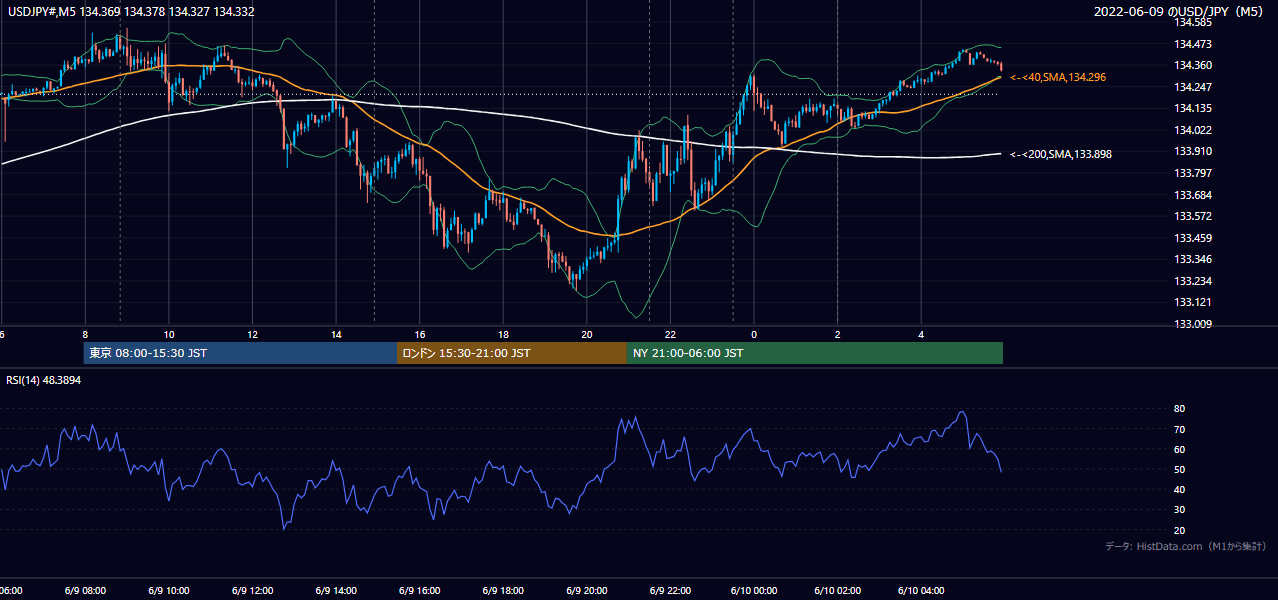Click the 6/10 04:00 date axis label

pos(920,590)
